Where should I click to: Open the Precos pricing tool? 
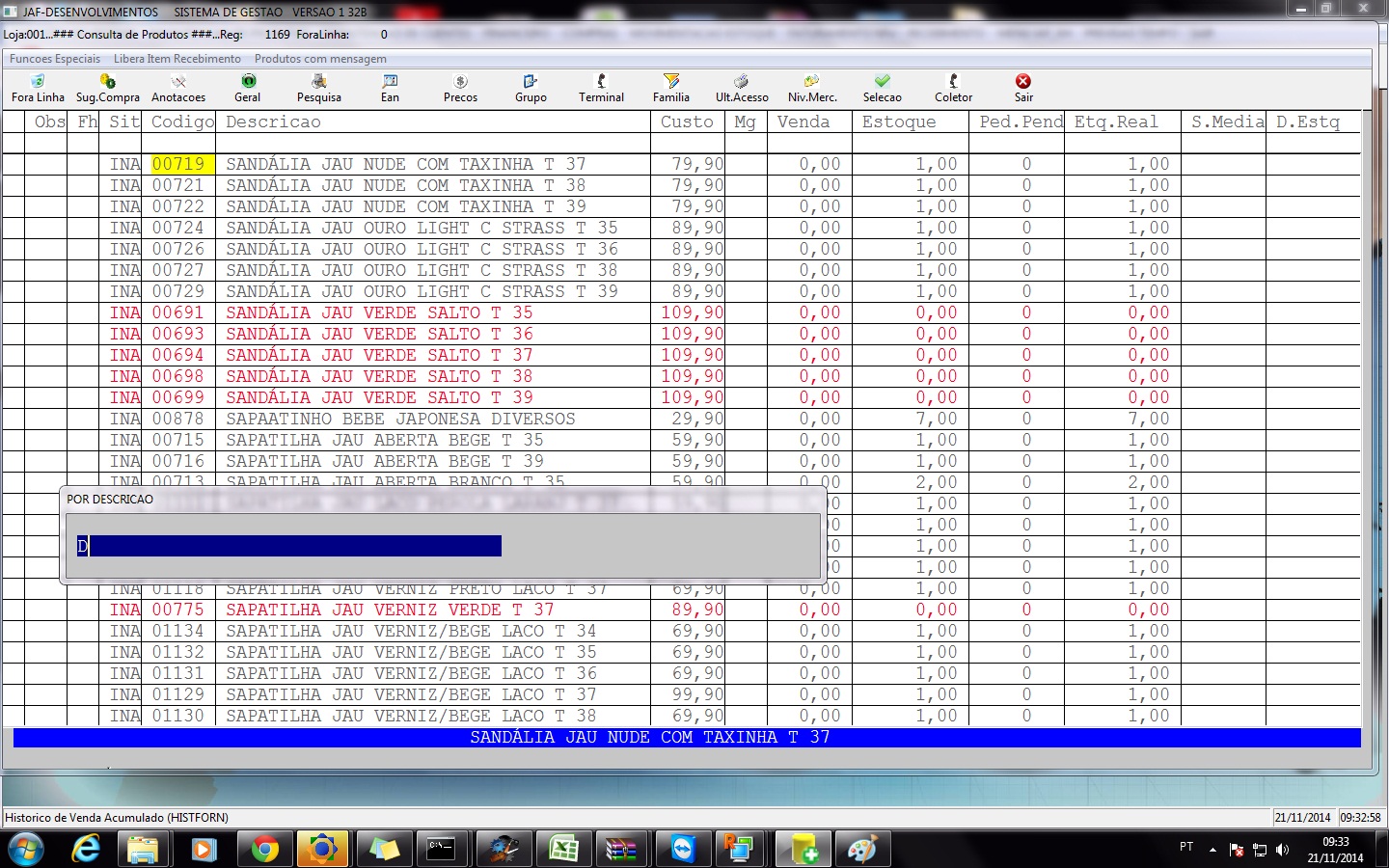(x=460, y=82)
